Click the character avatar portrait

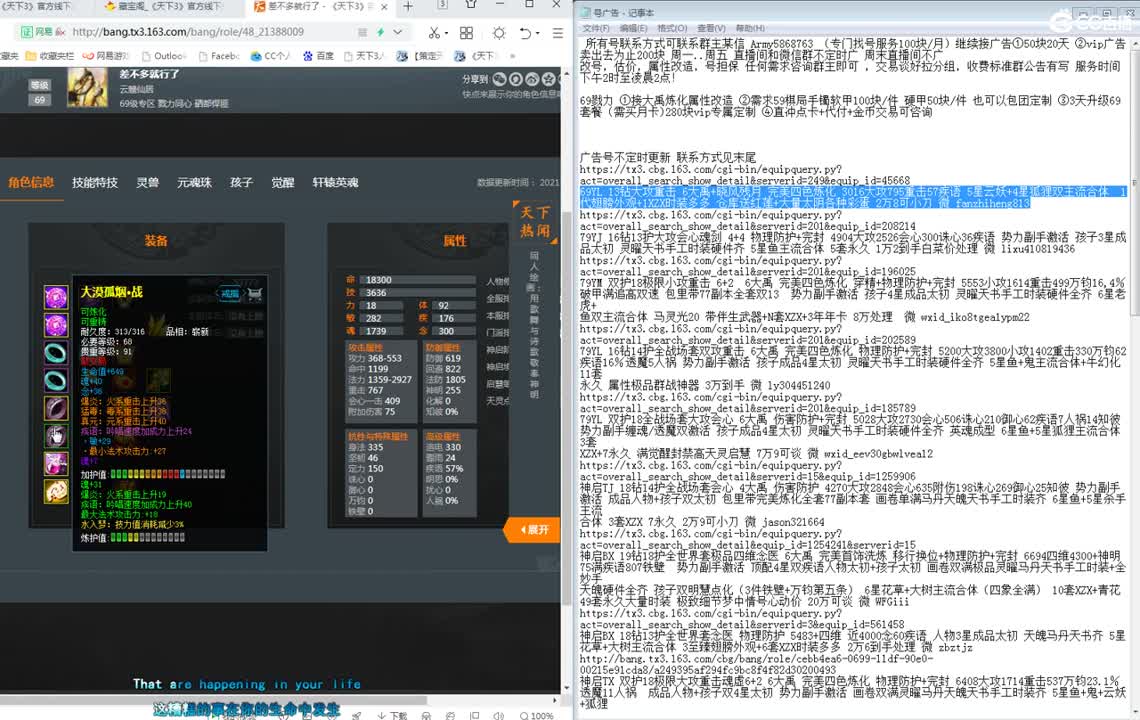tap(87, 87)
